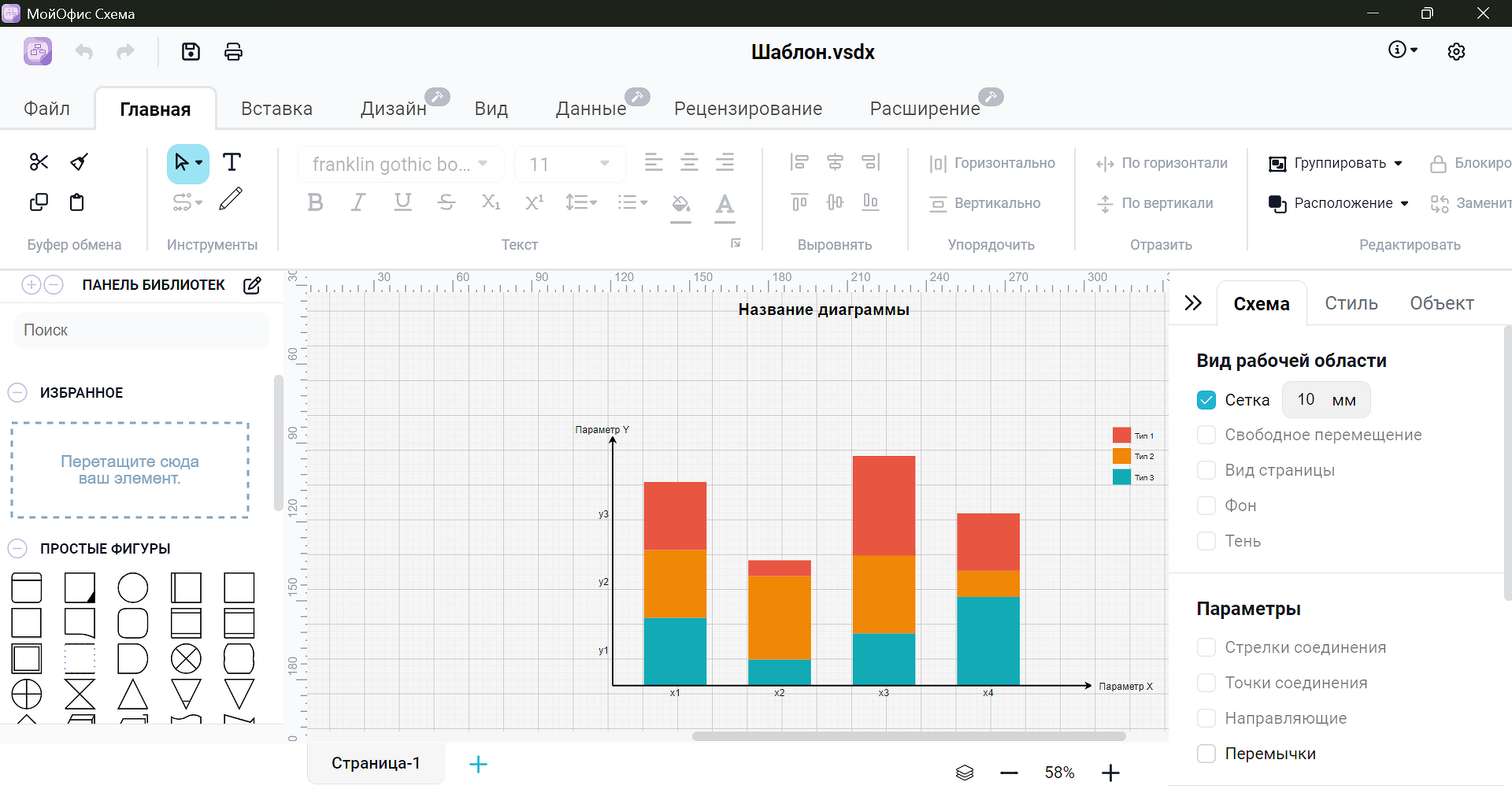Expand the Расположение dropdown
1512x793 pixels.
[x=1339, y=203]
